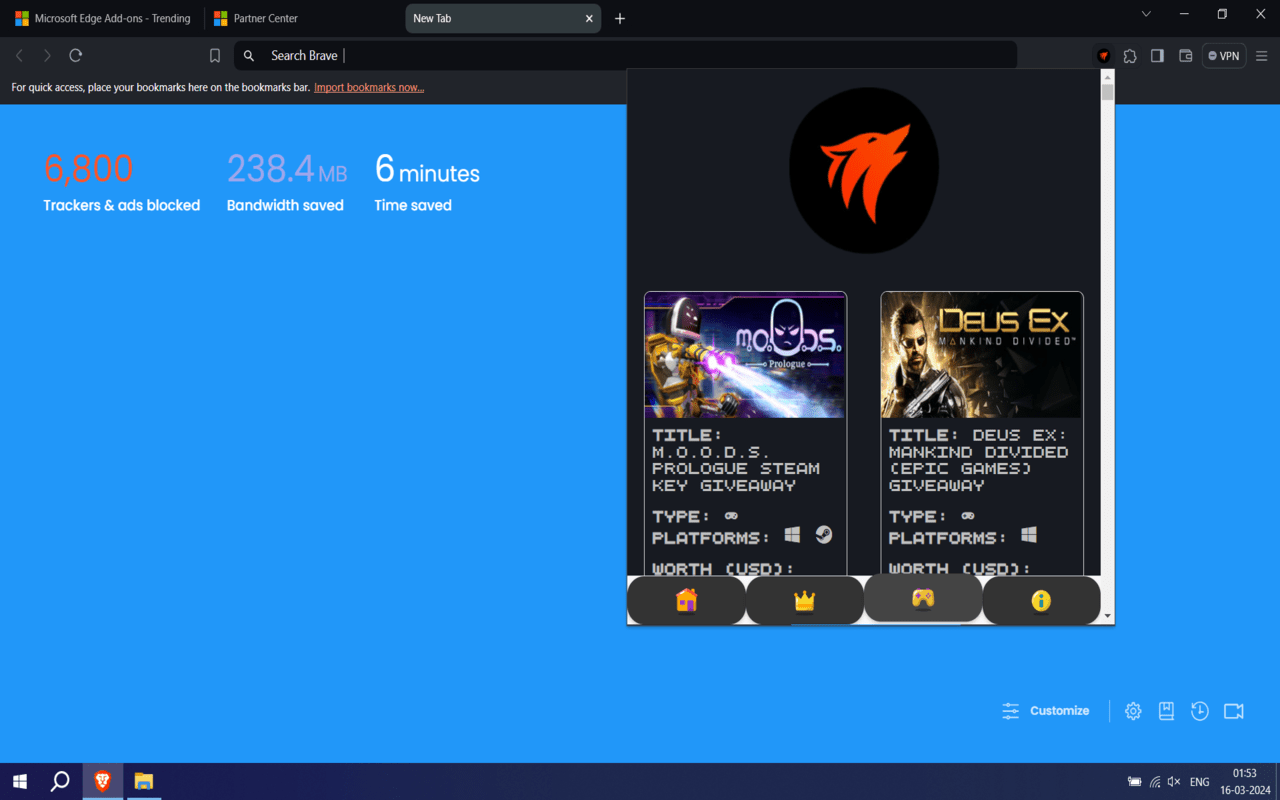Click the red wolf extension toolbar icon
Image resolution: width=1280 pixels, height=800 pixels.
1103,56
